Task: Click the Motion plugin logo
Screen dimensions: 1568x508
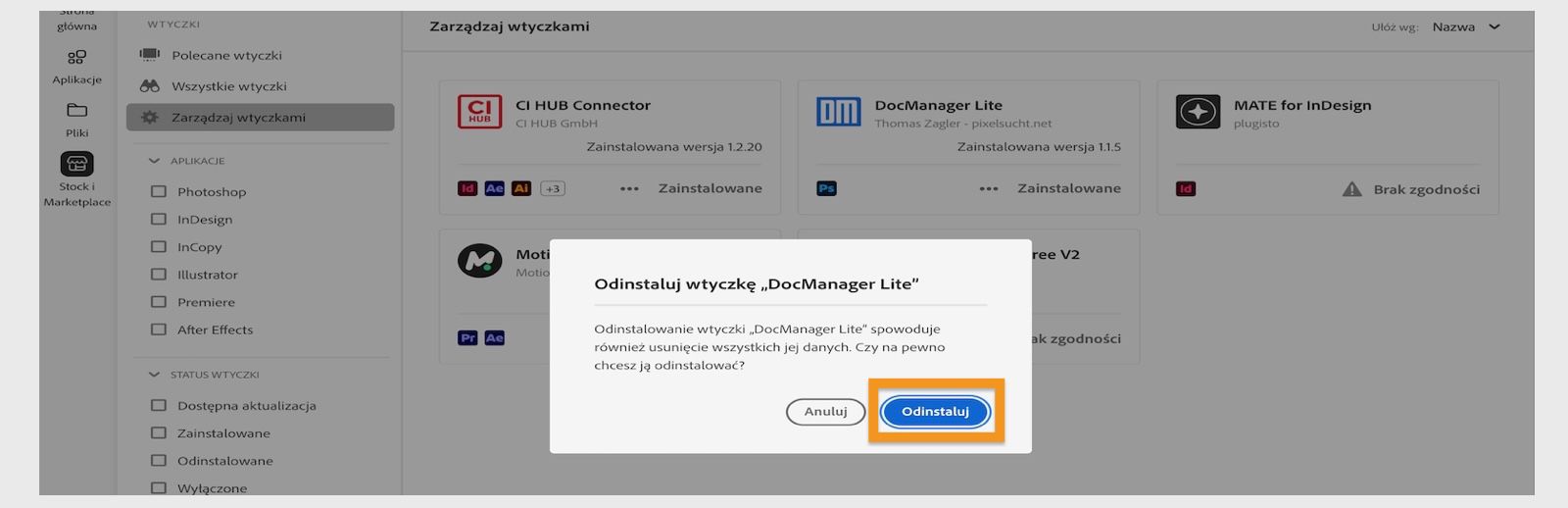Action: click(479, 261)
